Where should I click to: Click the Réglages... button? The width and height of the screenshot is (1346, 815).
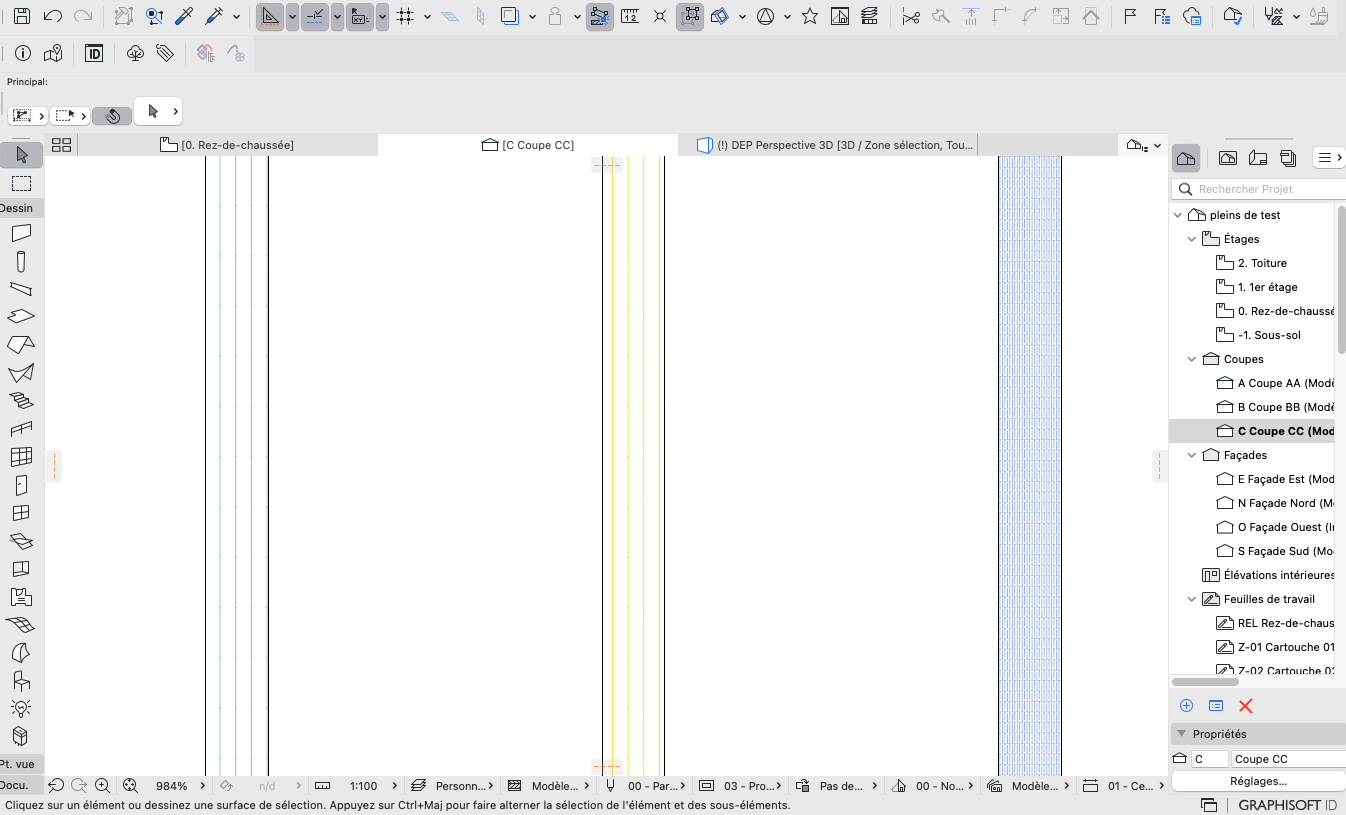click(1258, 781)
